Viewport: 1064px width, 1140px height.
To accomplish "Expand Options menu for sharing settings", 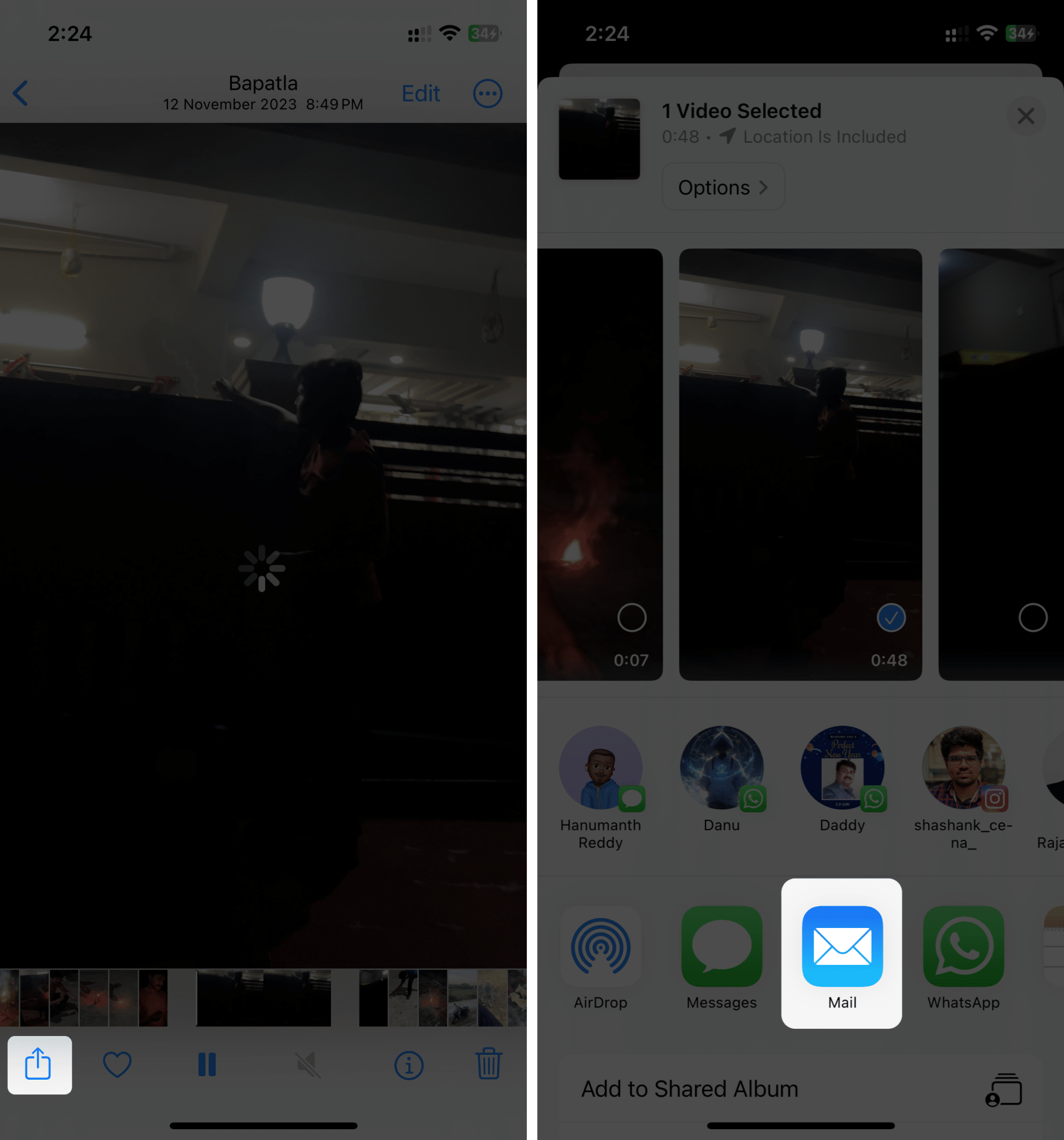I will tap(722, 187).
